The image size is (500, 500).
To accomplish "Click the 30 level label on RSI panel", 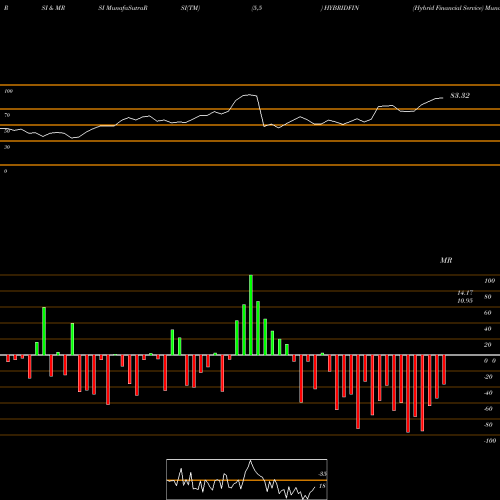I will (7, 147).
